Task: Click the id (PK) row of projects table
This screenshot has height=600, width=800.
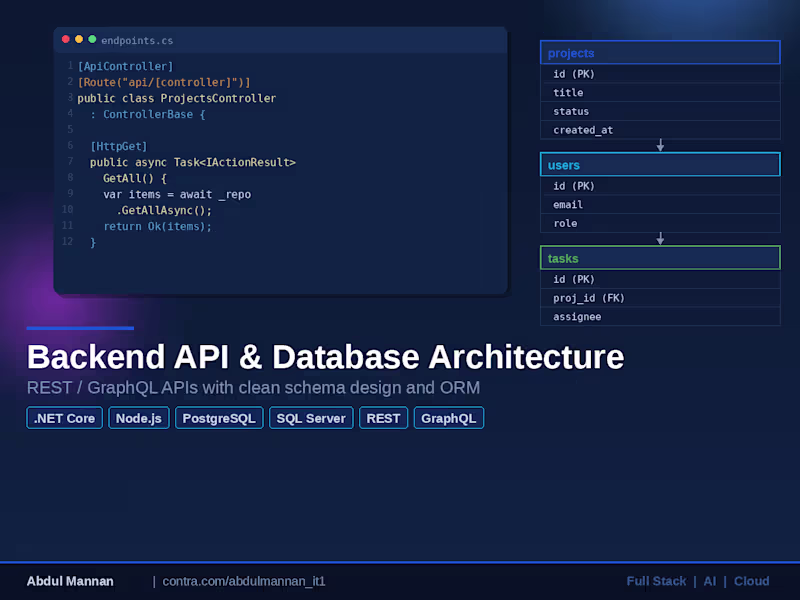Action: pyautogui.click(x=660, y=74)
